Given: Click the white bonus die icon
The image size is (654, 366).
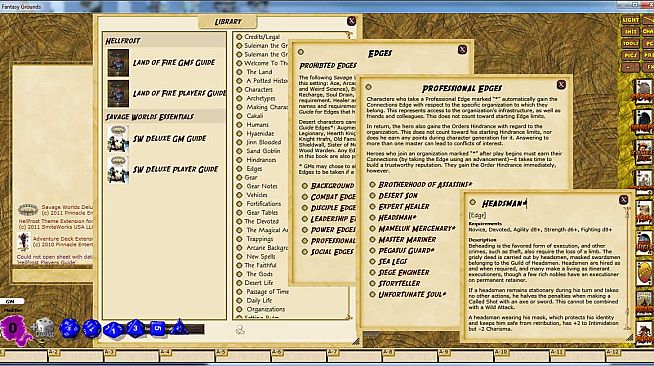Looking at the screenshot, I should tap(44, 328).
